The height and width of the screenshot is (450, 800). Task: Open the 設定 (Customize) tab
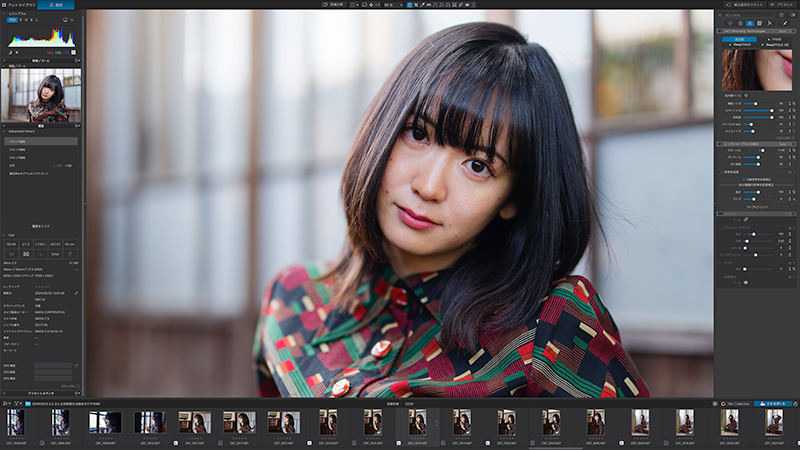point(56,5)
